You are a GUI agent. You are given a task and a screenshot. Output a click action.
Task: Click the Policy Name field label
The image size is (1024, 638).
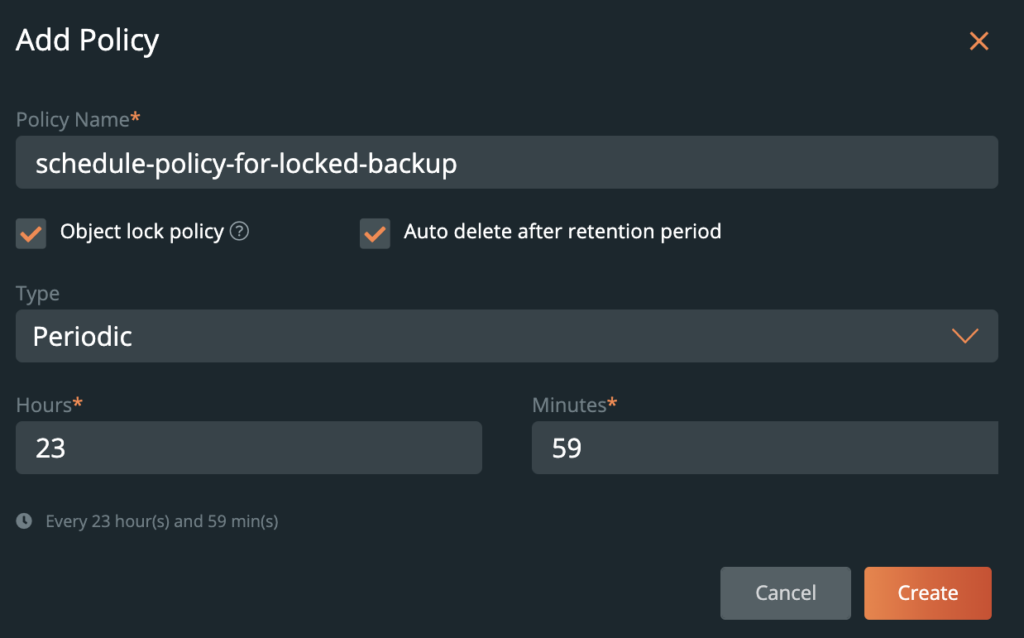73,120
